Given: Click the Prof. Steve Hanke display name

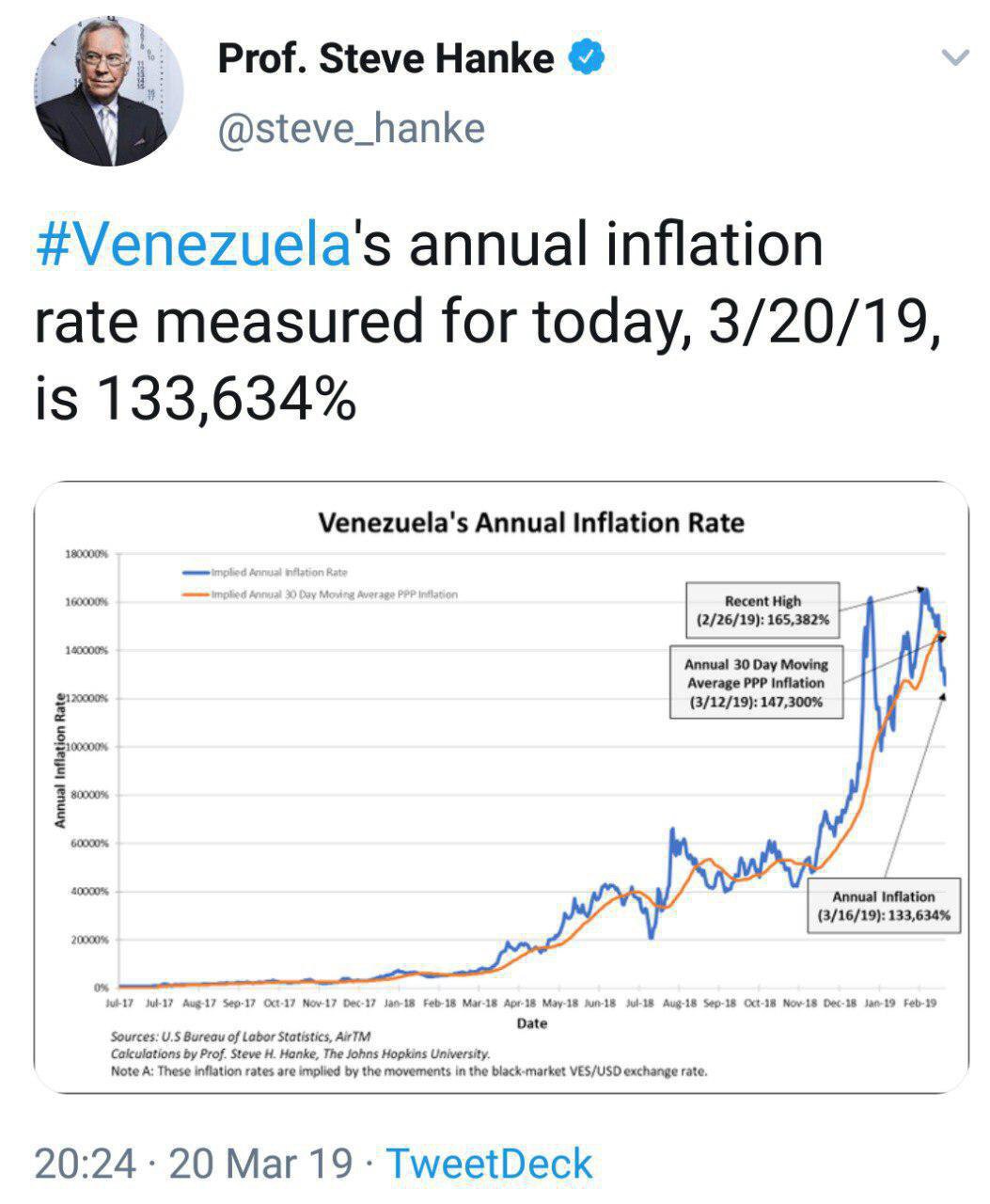Looking at the screenshot, I should pos(385,59).
